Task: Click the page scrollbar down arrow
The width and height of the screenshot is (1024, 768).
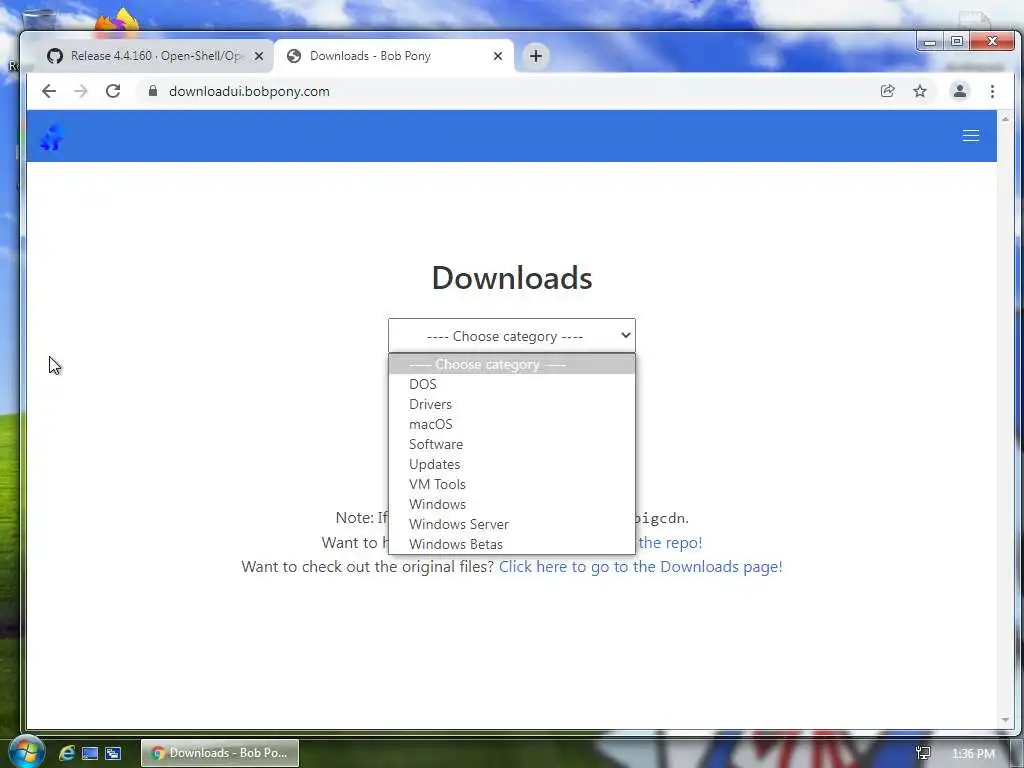Action: click(x=1005, y=720)
